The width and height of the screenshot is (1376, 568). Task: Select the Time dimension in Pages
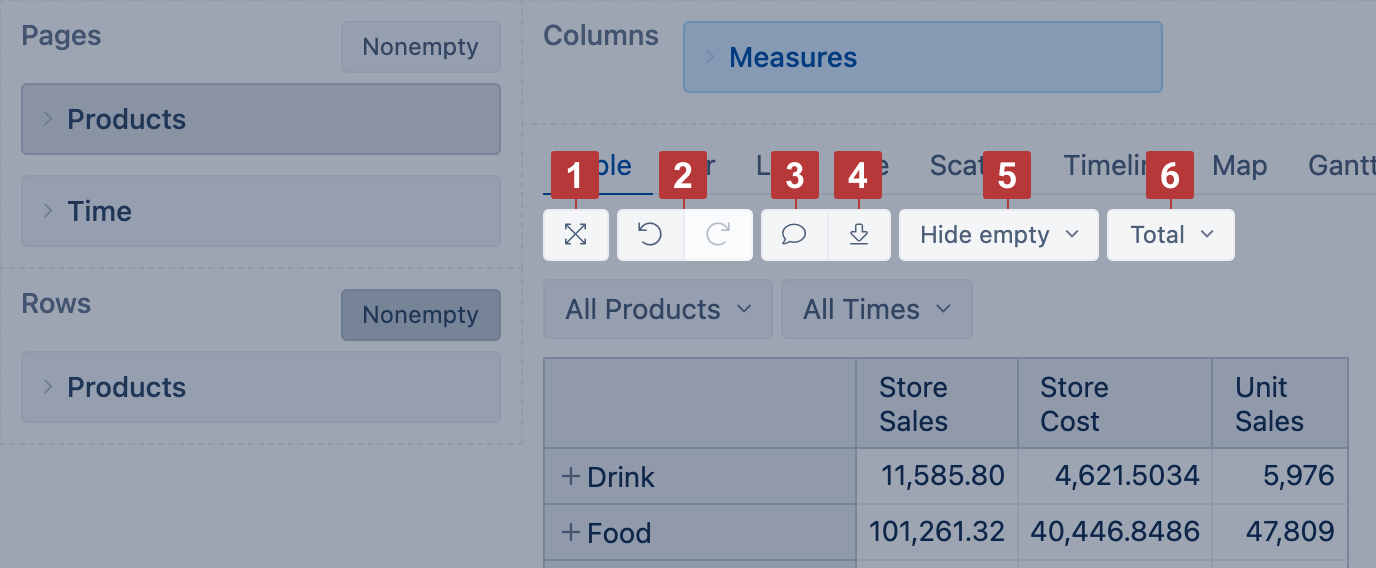click(99, 211)
